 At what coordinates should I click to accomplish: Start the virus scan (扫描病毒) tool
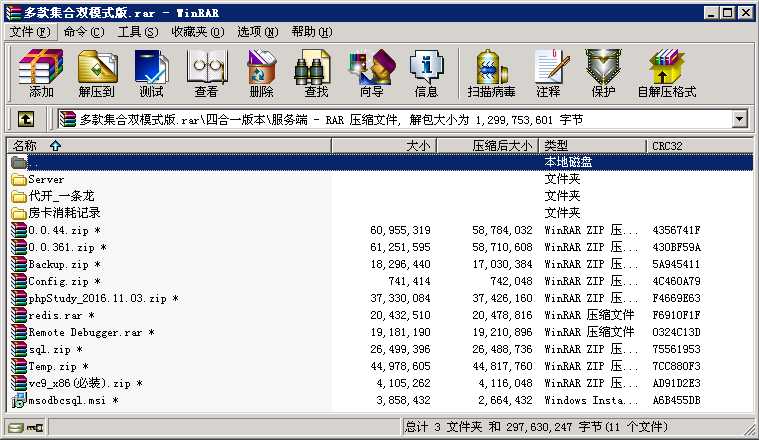(491, 73)
